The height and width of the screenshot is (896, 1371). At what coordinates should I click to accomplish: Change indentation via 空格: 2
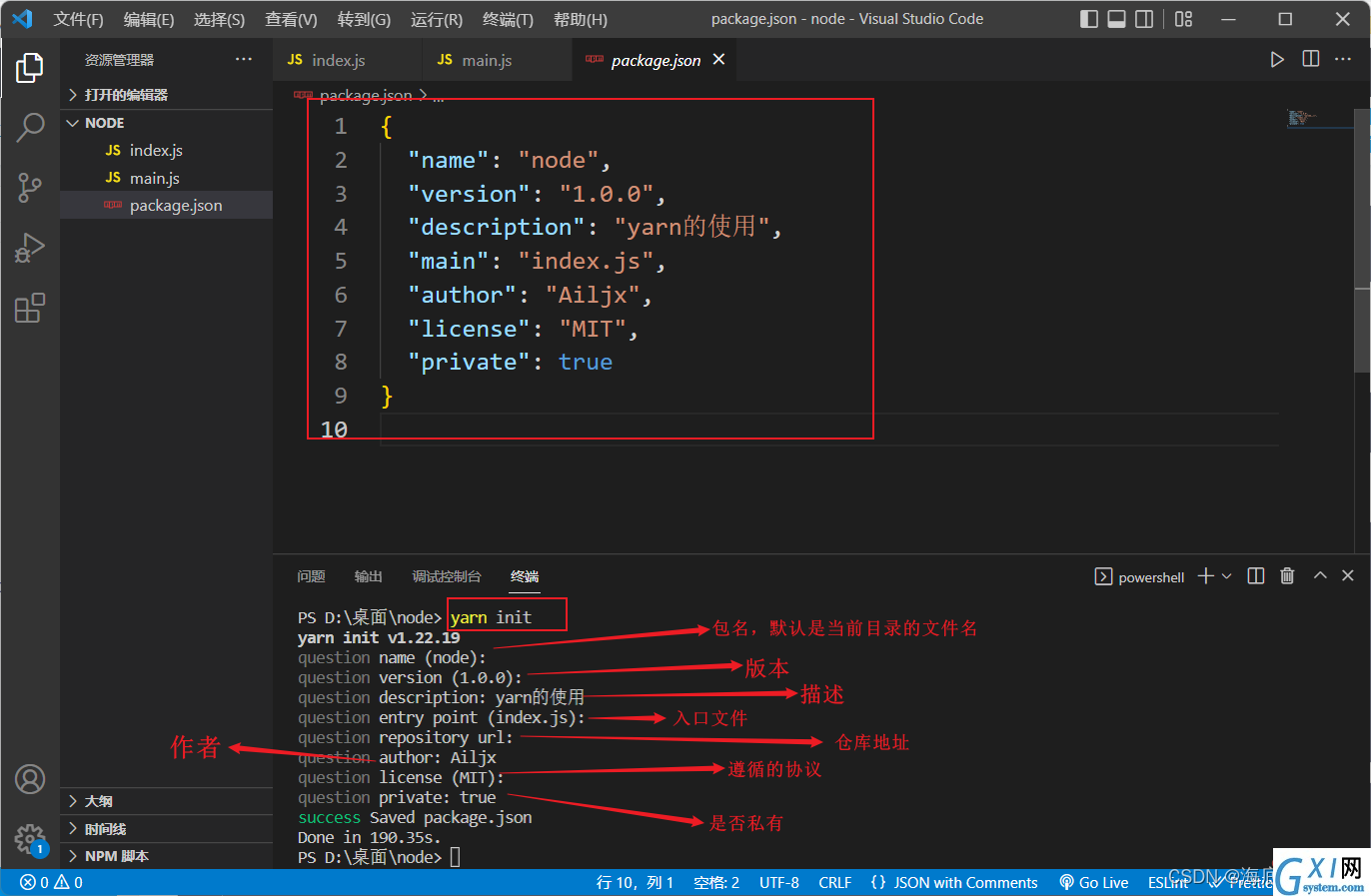[x=716, y=883]
